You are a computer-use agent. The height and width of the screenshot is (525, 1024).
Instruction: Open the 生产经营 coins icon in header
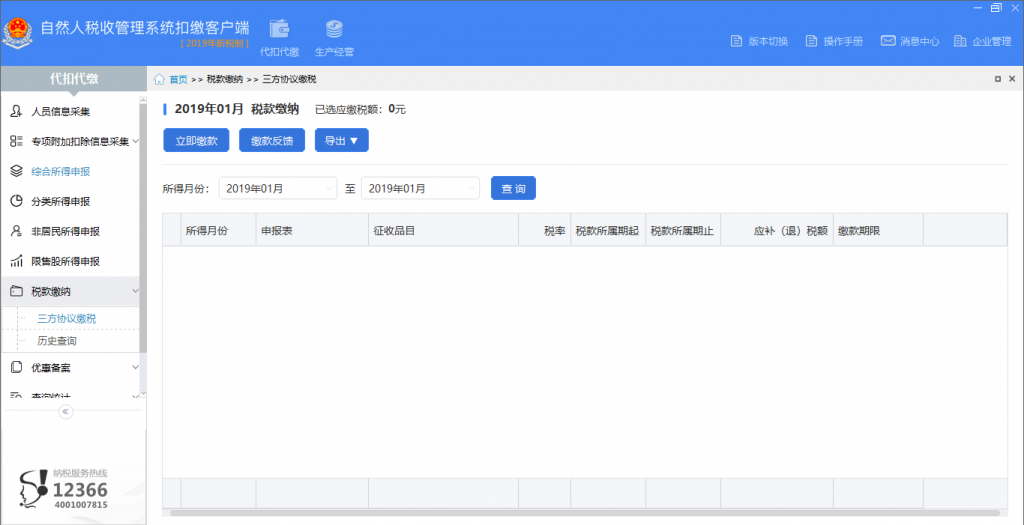[334, 29]
